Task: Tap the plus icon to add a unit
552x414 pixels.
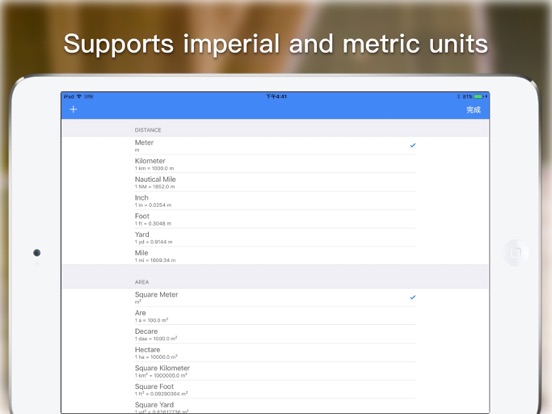Action: tap(73, 109)
